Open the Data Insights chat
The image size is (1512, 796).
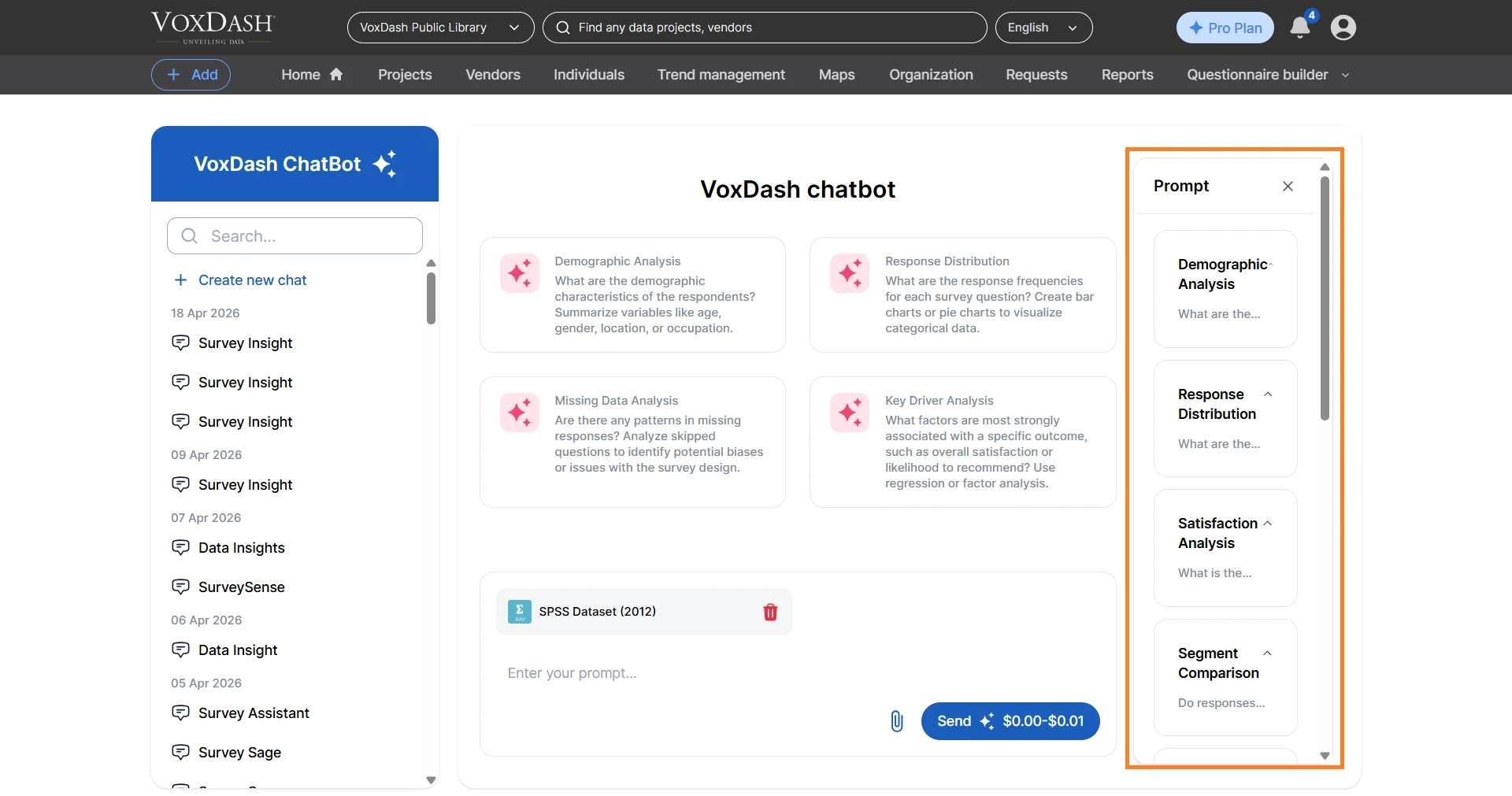[241, 548]
